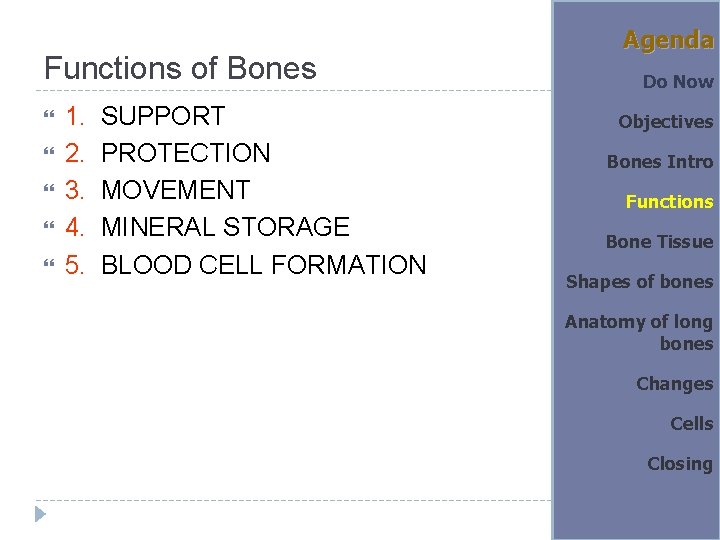Open the Cells agenda section
The width and height of the screenshot is (720, 540).
click(x=691, y=424)
